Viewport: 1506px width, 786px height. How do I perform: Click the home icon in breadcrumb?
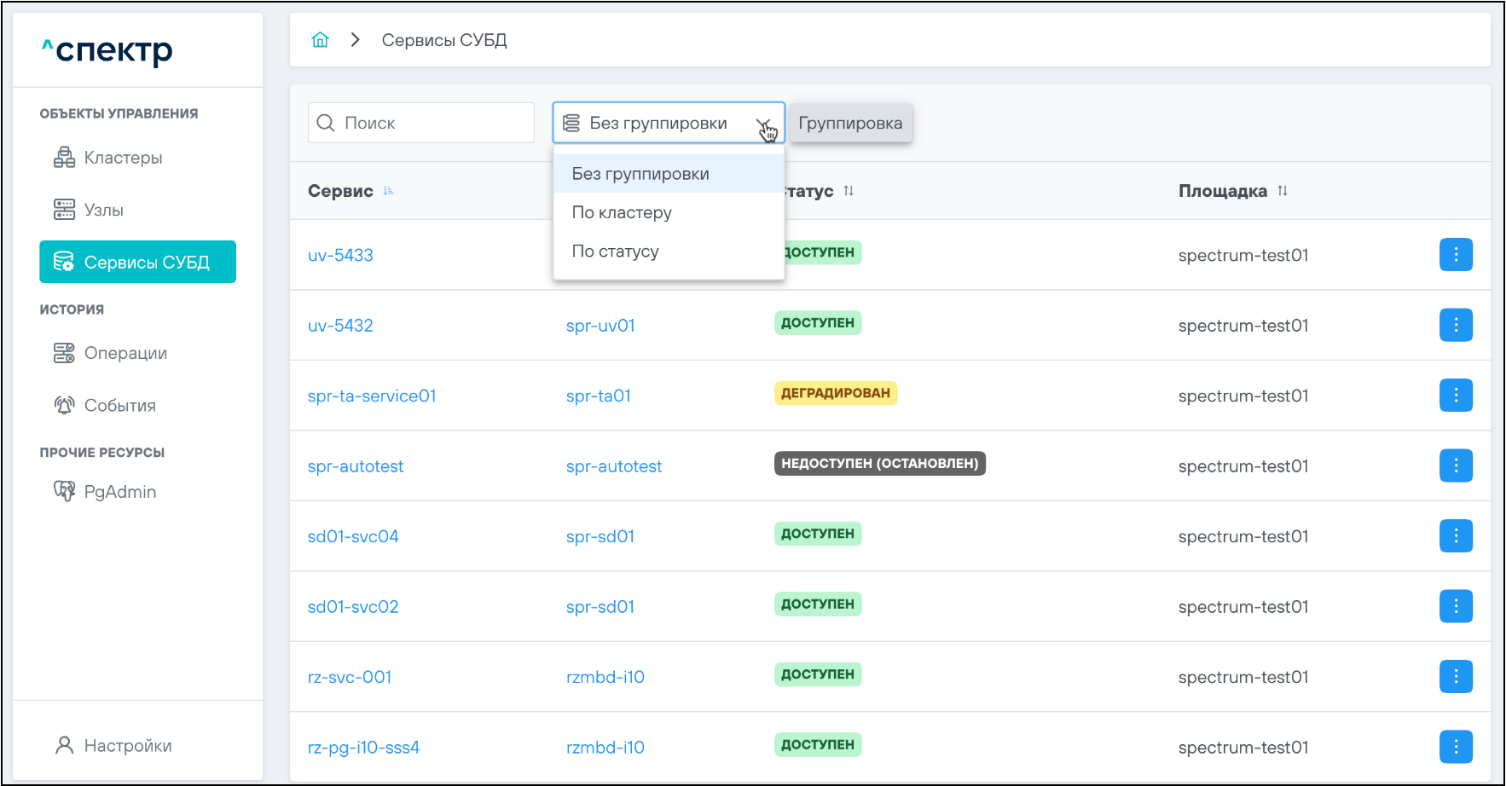point(320,41)
